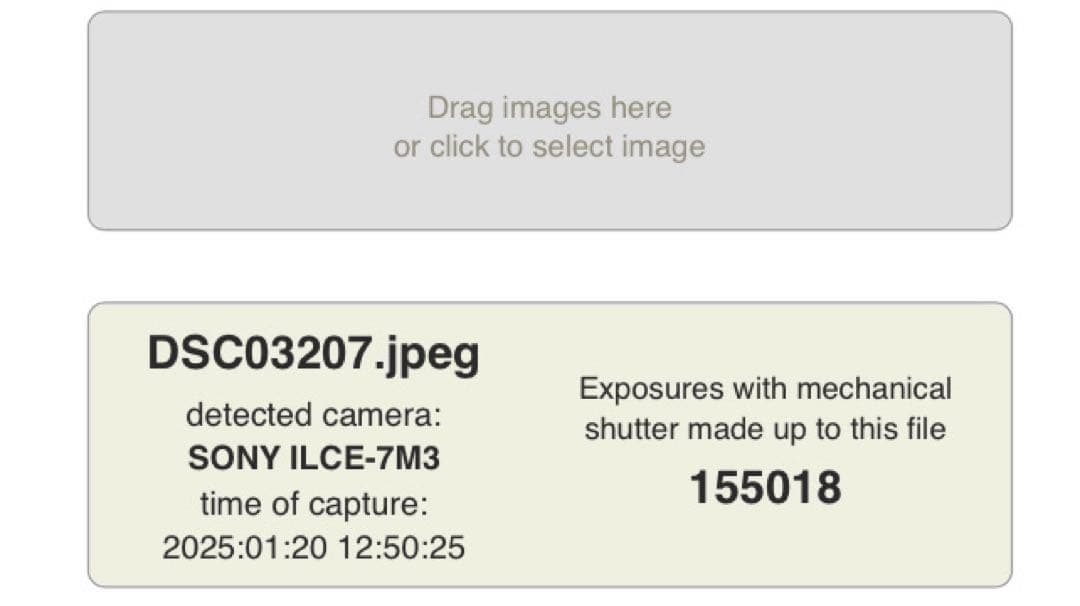Click below the shutter count number
Image resolution: width=1080 pixels, height=606 pixels.
tap(767, 540)
